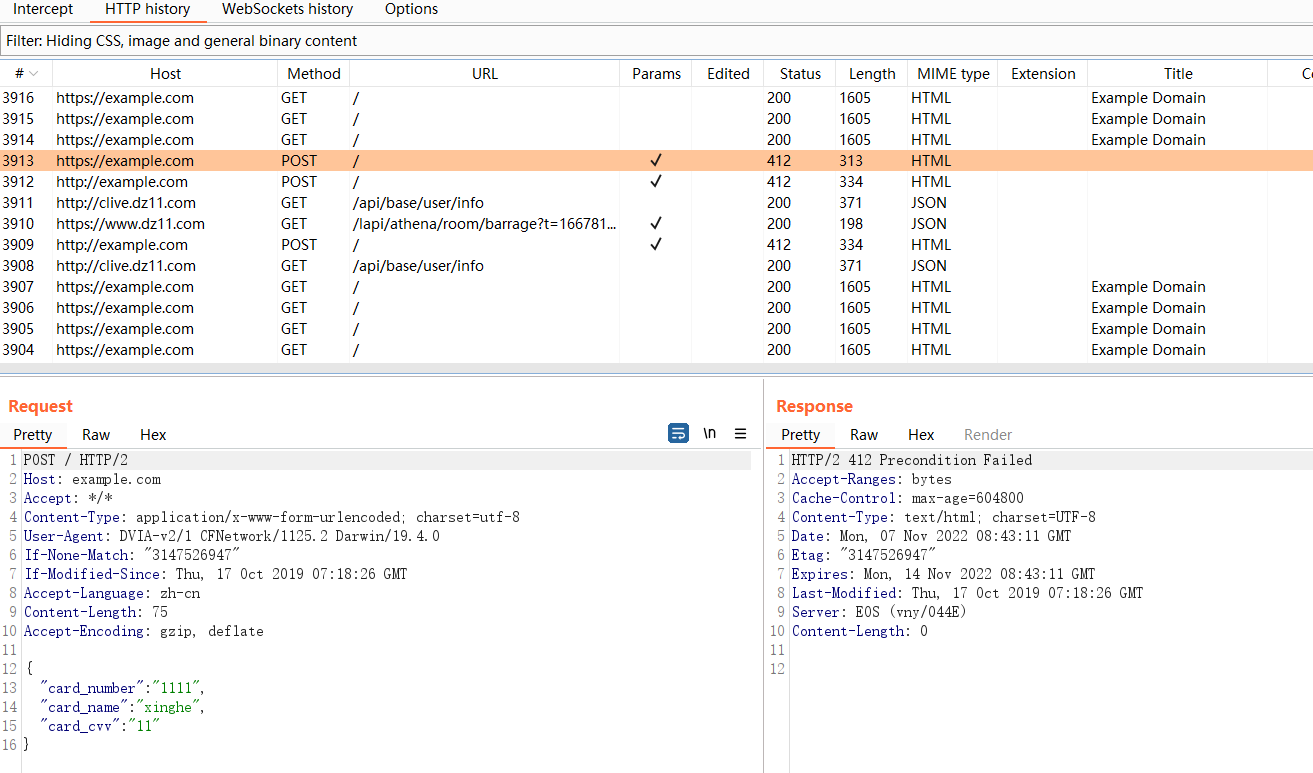Click Example Domain title in row 3916
The height and width of the screenshot is (773, 1313).
pos(1148,98)
